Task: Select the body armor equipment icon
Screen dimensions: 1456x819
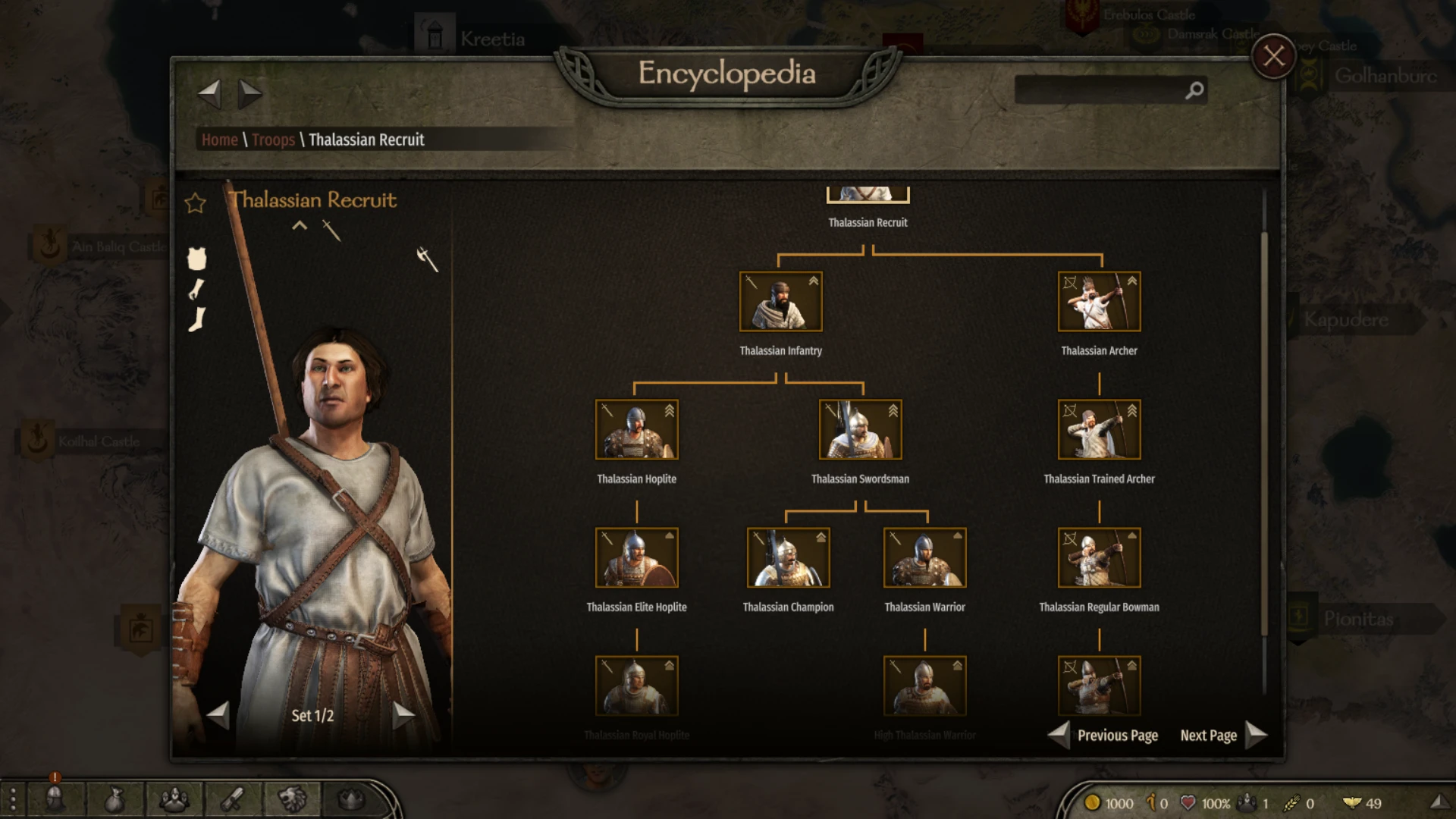Action: point(197,259)
